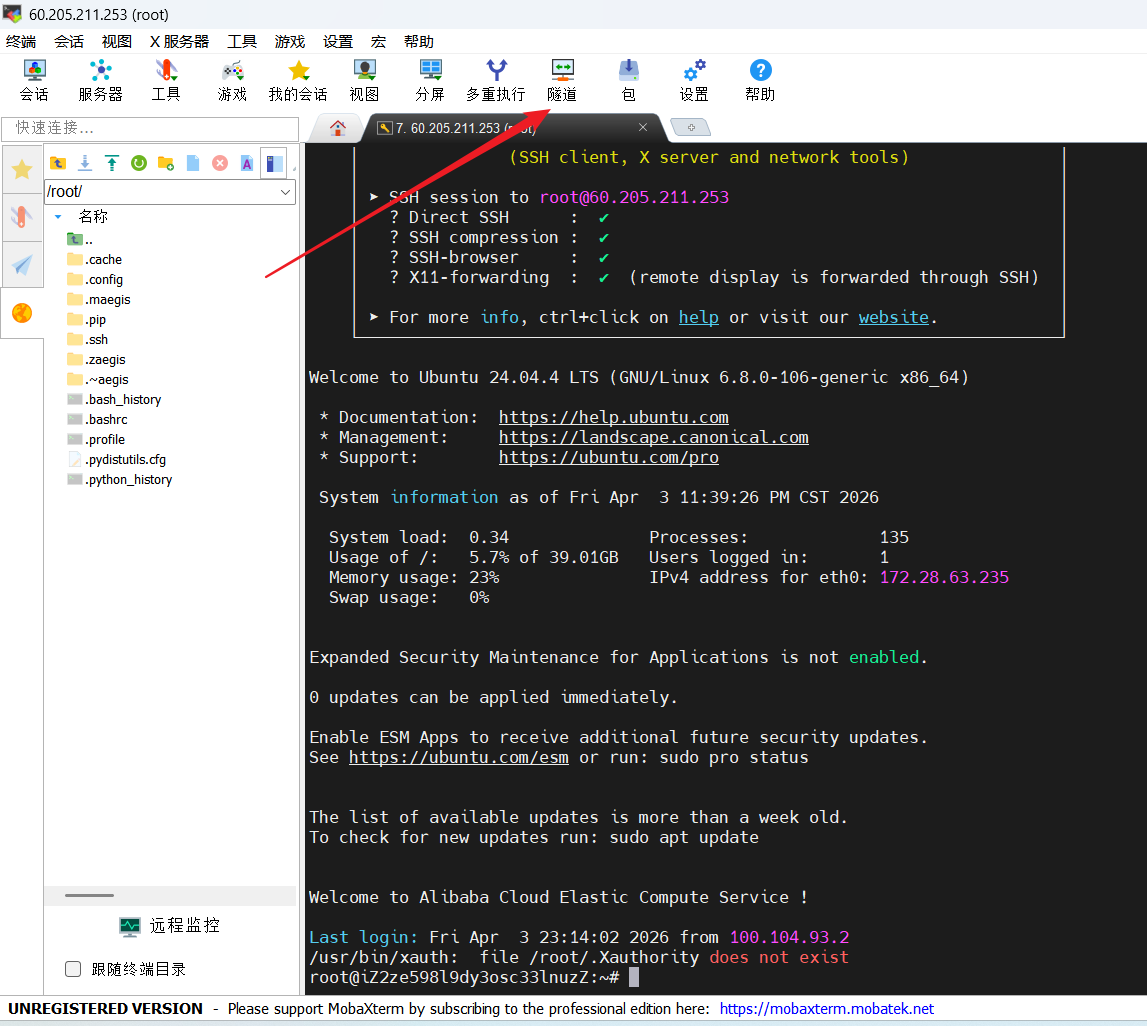Click the red delete icon in SFTP toolbar
1147x1026 pixels.
pos(220,163)
